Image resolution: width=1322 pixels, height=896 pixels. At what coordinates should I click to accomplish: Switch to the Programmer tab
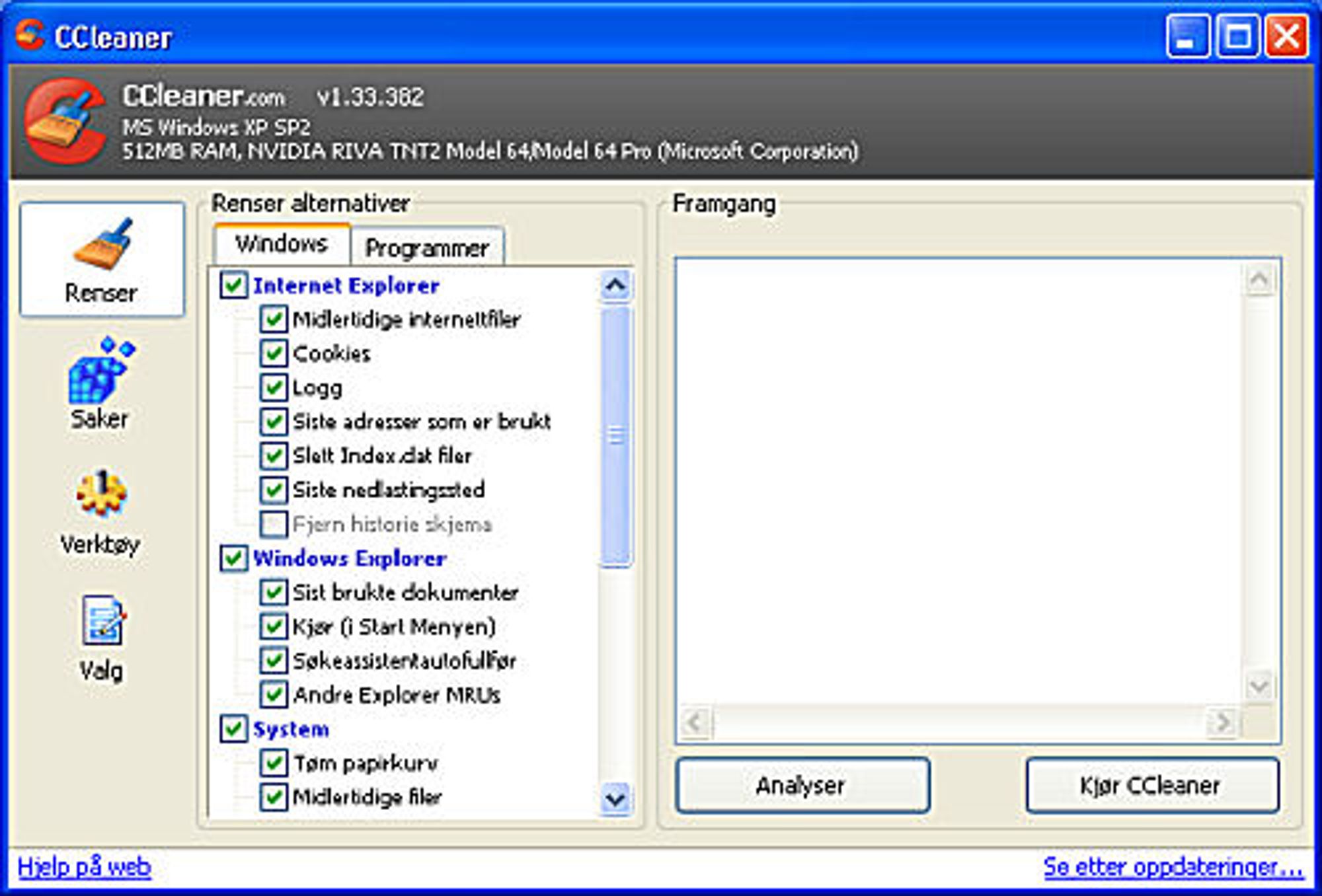[x=427, y=248]
